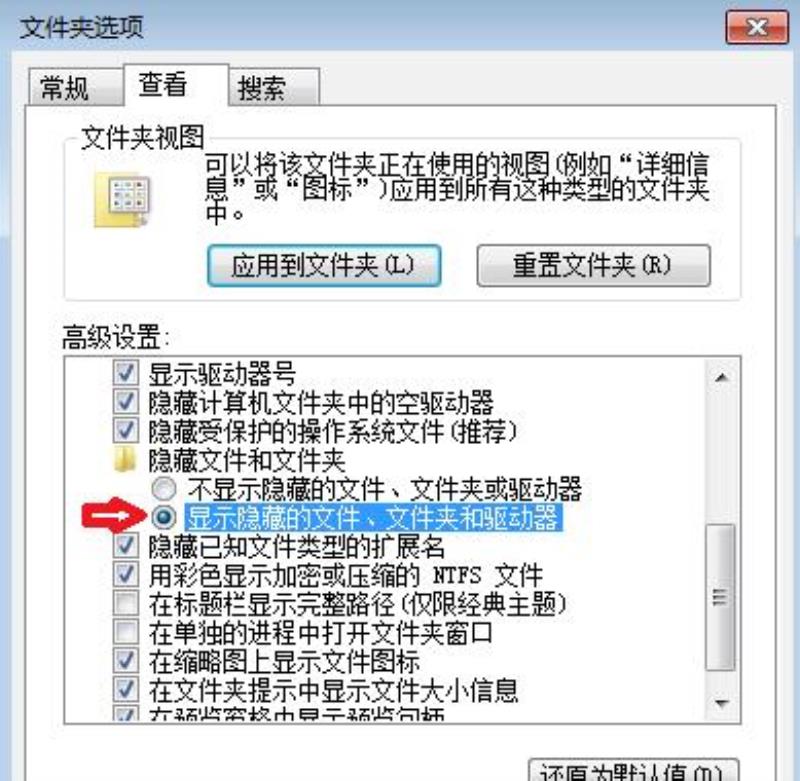Toggle 显示驱动器号 checkbox
Viewport: 800px width, 781px height.
point(125,373)
